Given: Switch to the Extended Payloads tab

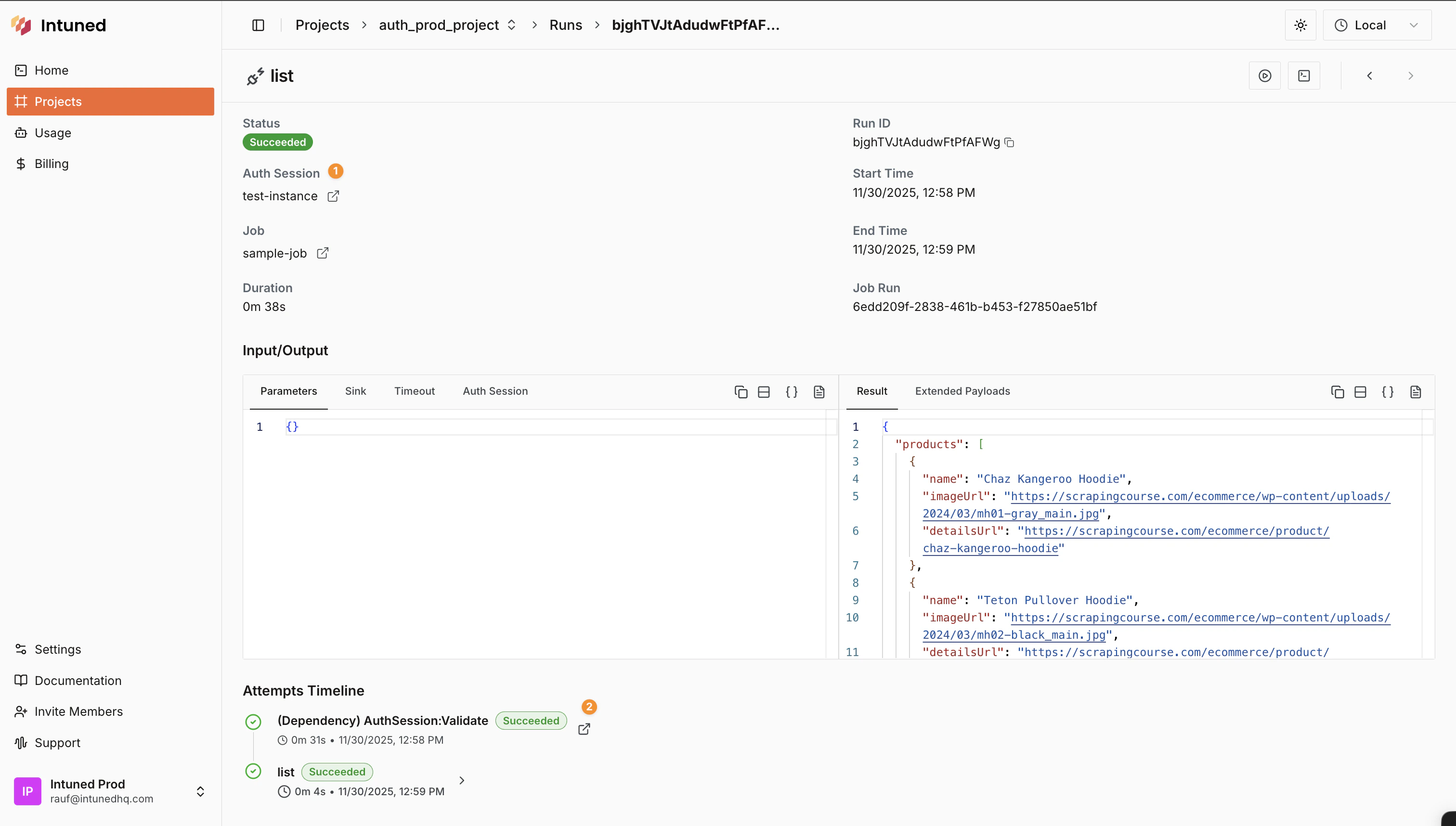Looking at the screenshot, I should 962,391.
